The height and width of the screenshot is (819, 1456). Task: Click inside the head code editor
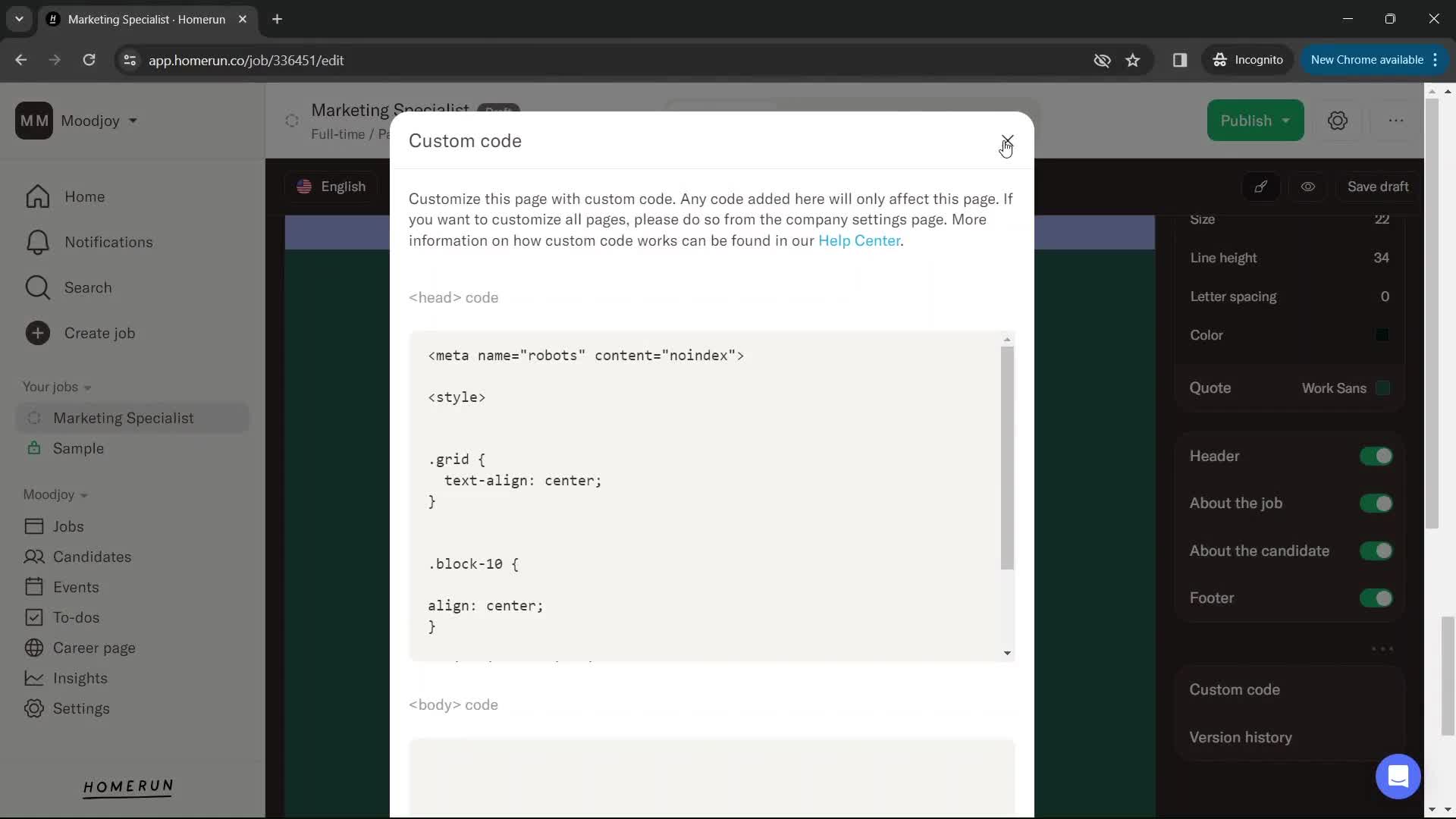pyautogui.click(x=704, y=496)
